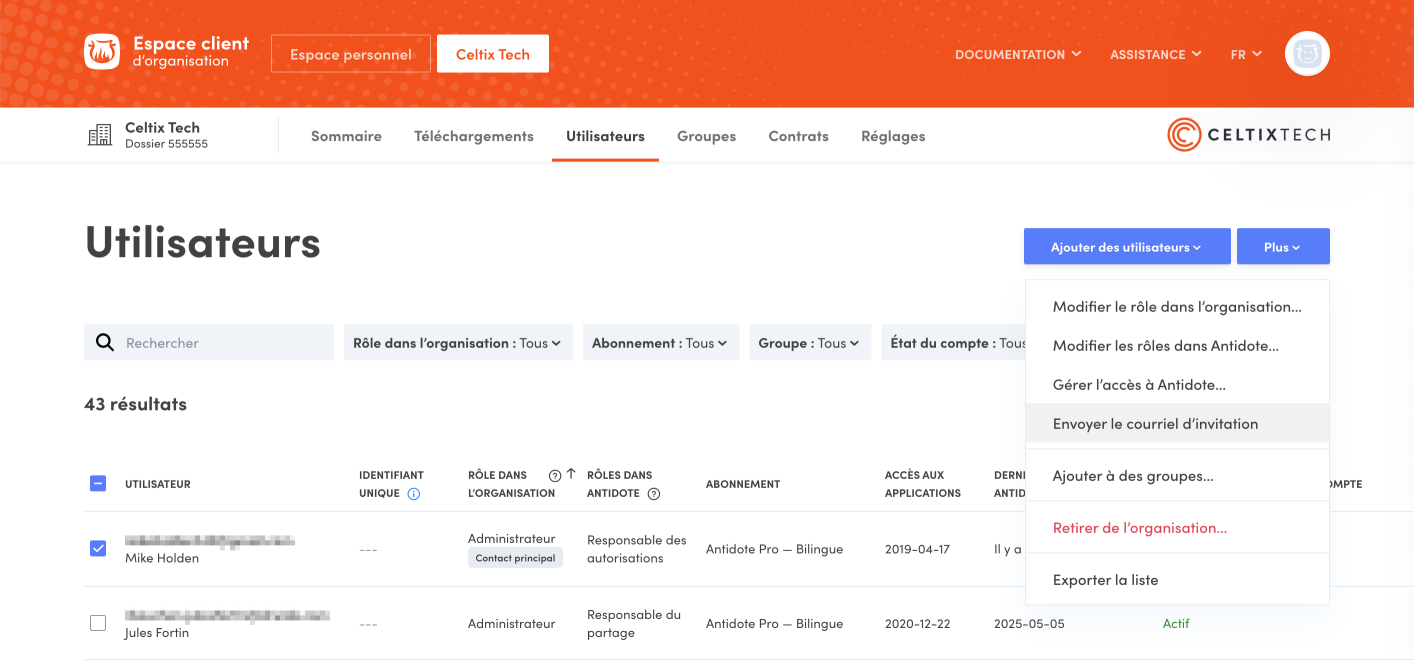Click the Antidote flame logo icon

(x=102, y=53)
